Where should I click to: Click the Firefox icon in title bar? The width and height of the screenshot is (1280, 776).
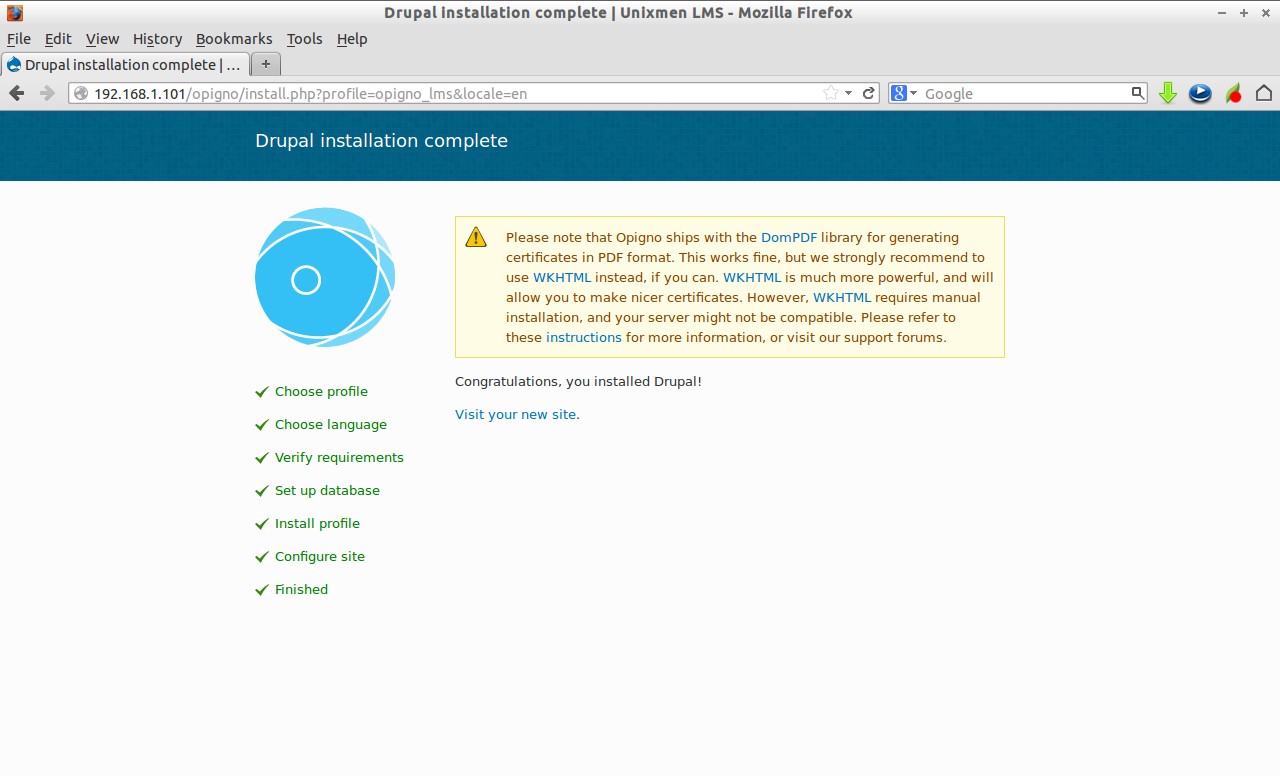pos(14,13)
